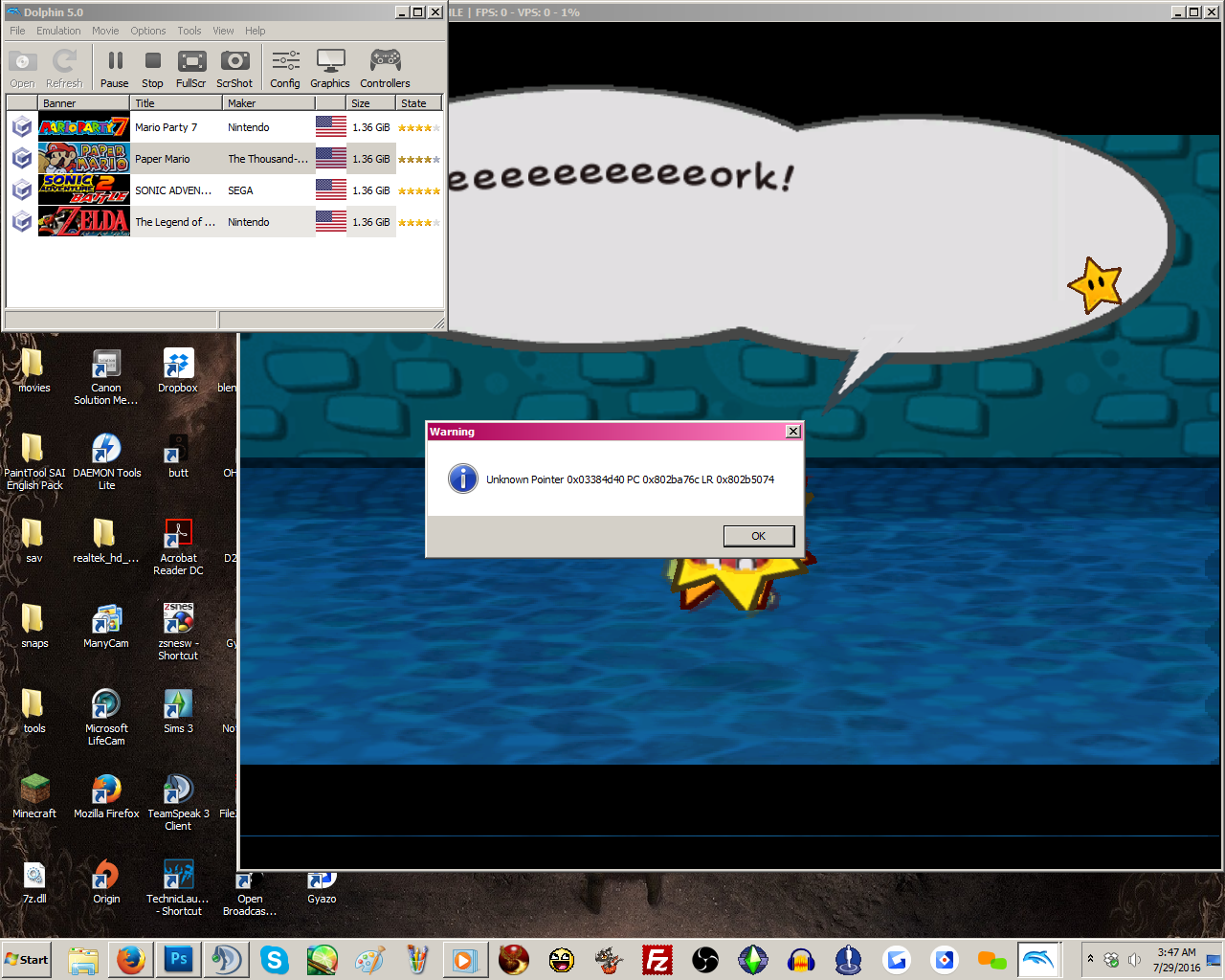Open Graphics settings from the Dolphin toolbar
This screenshot has width=1225, height=980.
coord(330,69)
